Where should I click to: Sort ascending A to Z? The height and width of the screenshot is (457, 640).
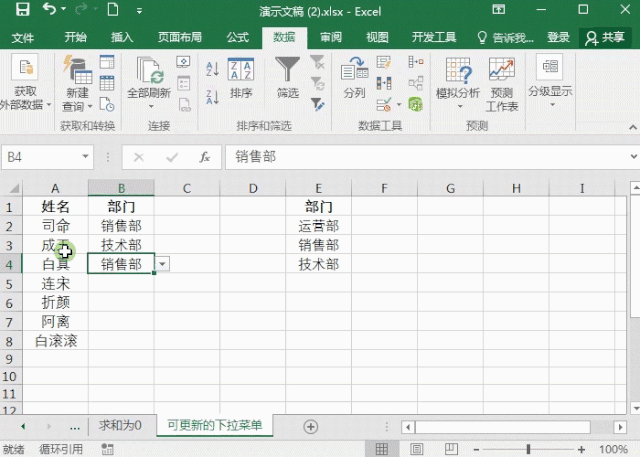pos(213,69)
